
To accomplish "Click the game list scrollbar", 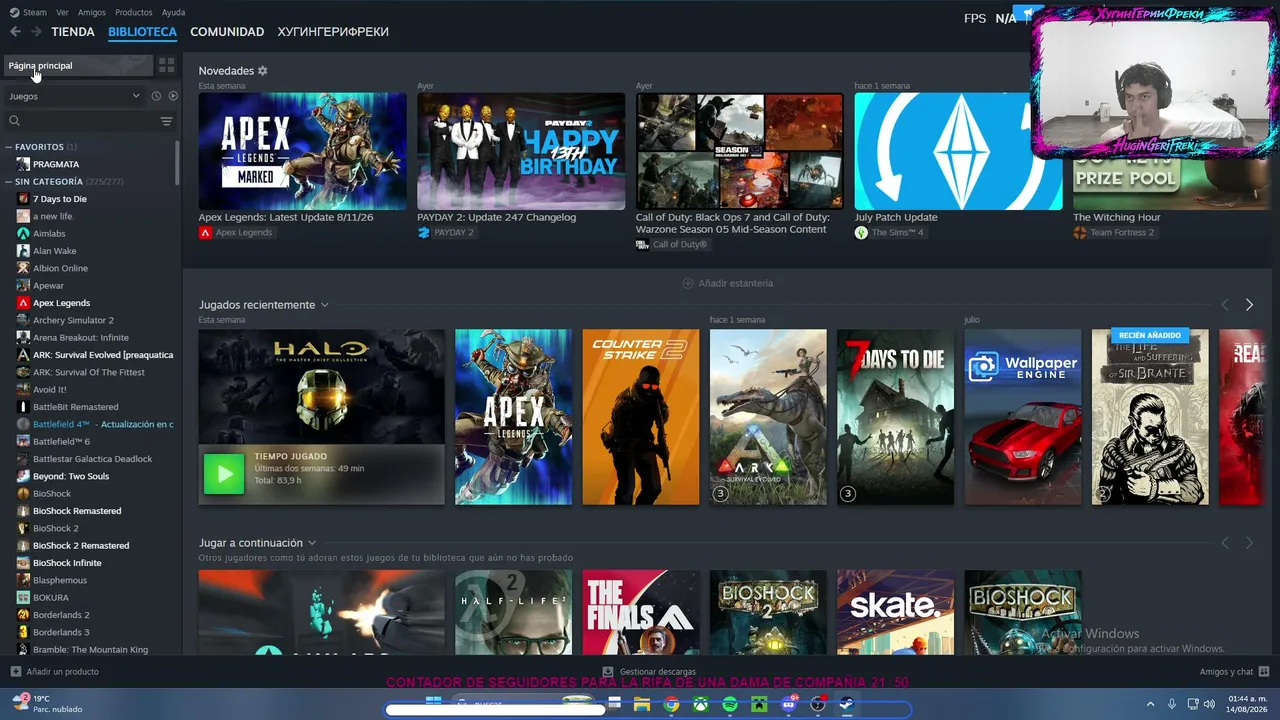I will click(x=178, y=163).
